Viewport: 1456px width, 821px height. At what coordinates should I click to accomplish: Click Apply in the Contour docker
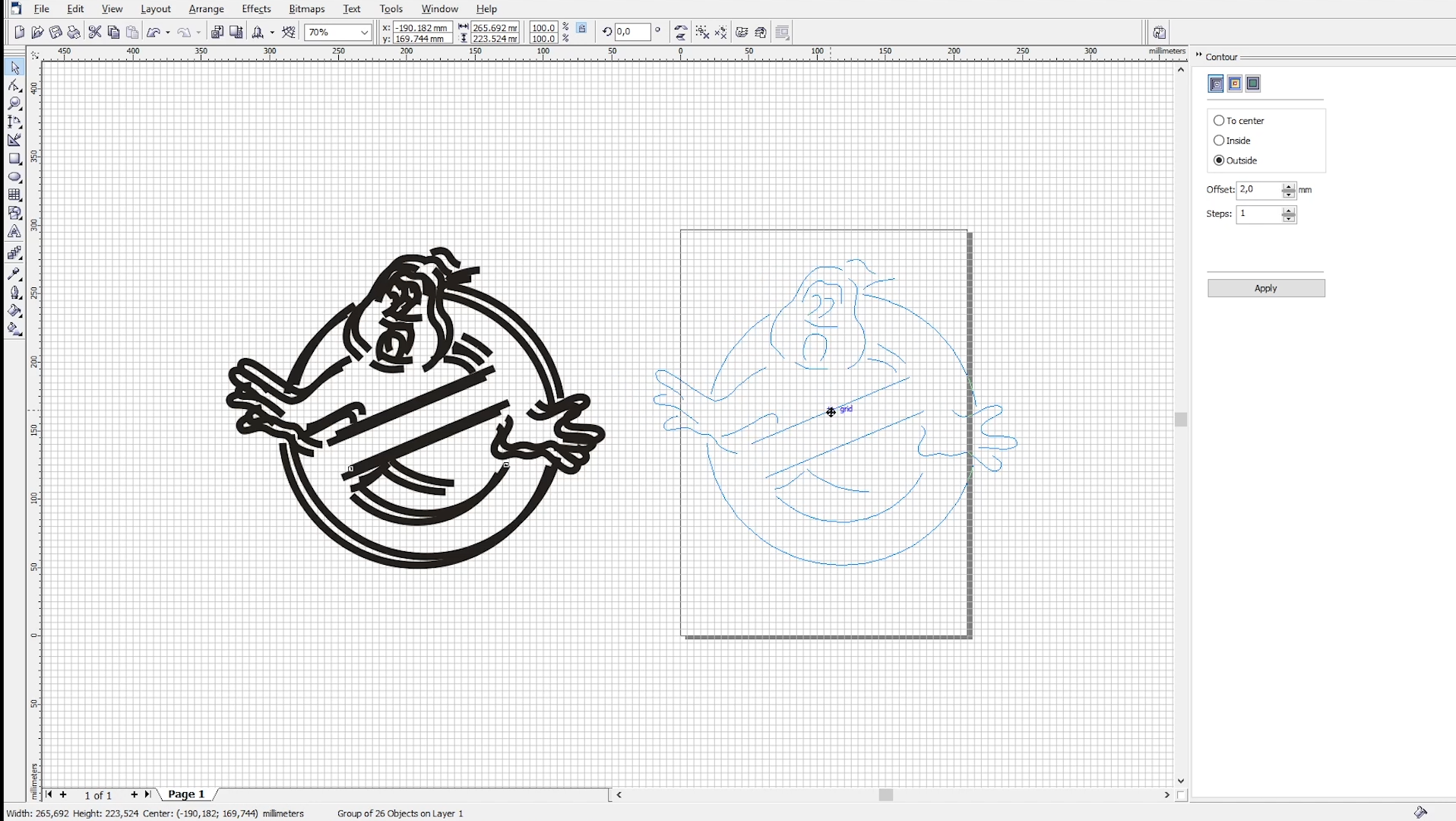click(1266, 288)
